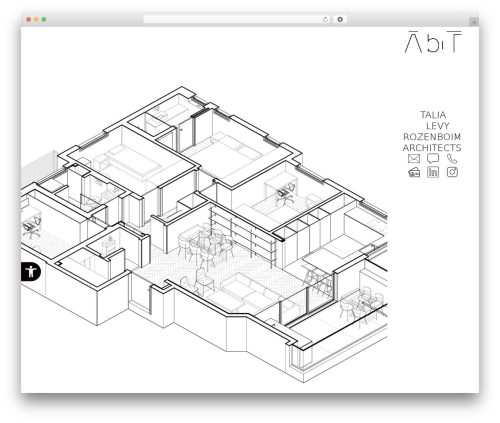
Task: Click the browser extension icon beside address bar
Action: click(x=340, y=19)
